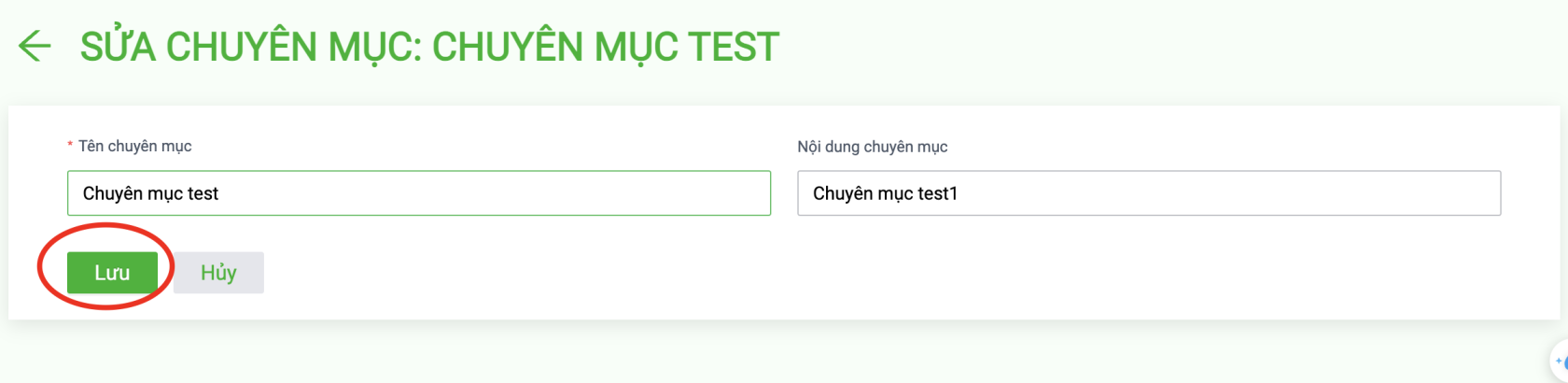Open the floating chat widget at bottom-right edge
The image size is (1568, 383).
tap(1560, 361)
